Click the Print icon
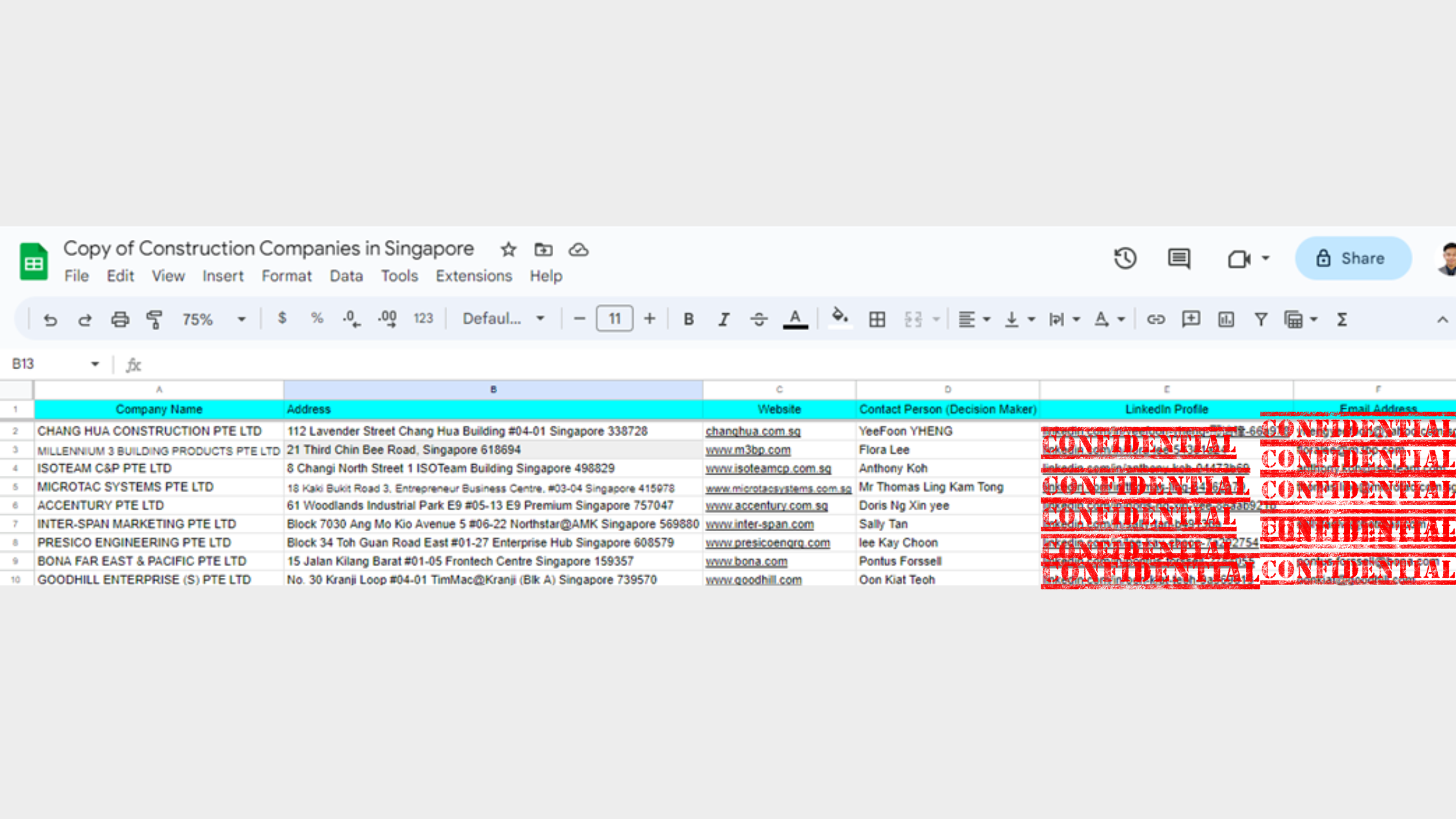Image resolution: width=1456 pixels, height=819 pixels. coord(120,319)
